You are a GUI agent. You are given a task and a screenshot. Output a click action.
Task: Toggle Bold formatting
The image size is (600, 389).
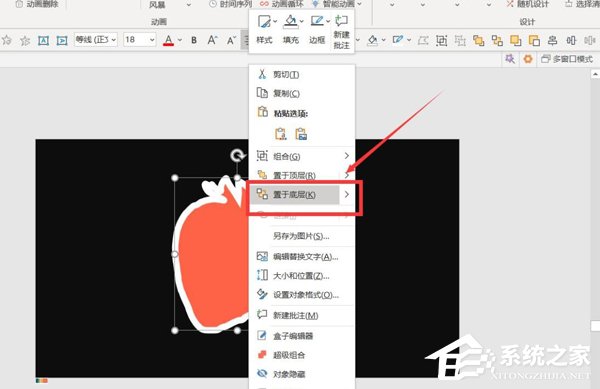(x=194, y=40)
